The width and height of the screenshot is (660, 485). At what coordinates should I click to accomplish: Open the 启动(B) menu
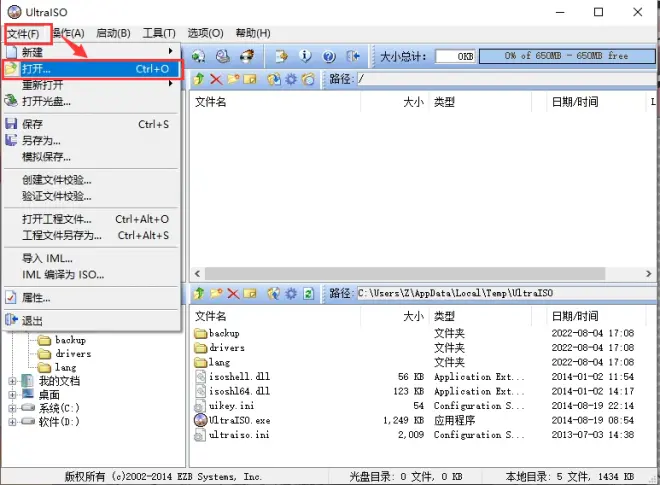(113, 33)
